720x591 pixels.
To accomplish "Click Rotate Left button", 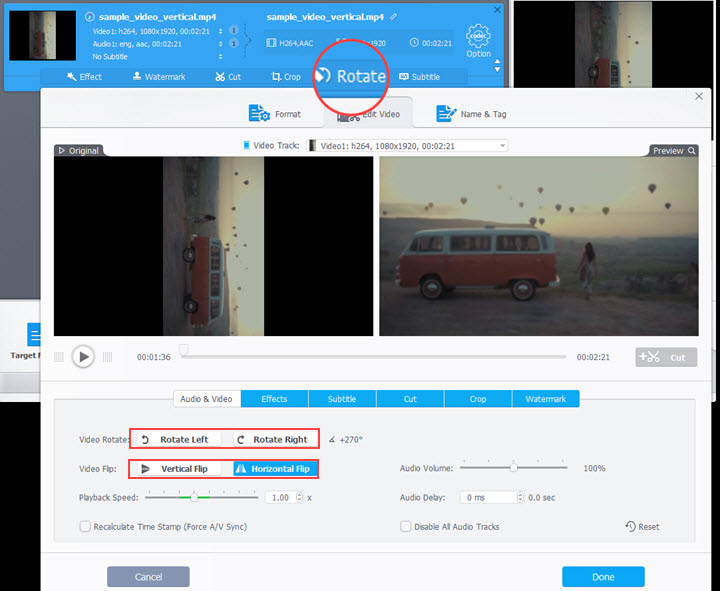I will click(179, 439).
